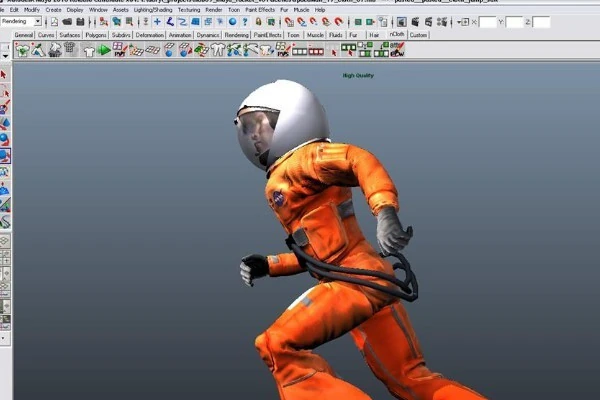Expand the shelf options arrow at left
Image resolution: width=600 pixels, height=400 pixels.
tap(5, 56)
